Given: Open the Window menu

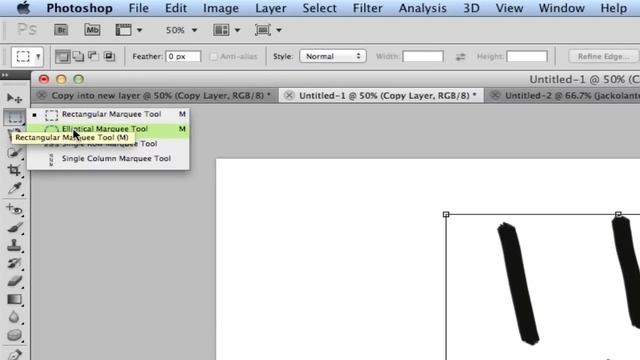Looking at the screenshot, I should pyautogui.click(x=561, y=8).
